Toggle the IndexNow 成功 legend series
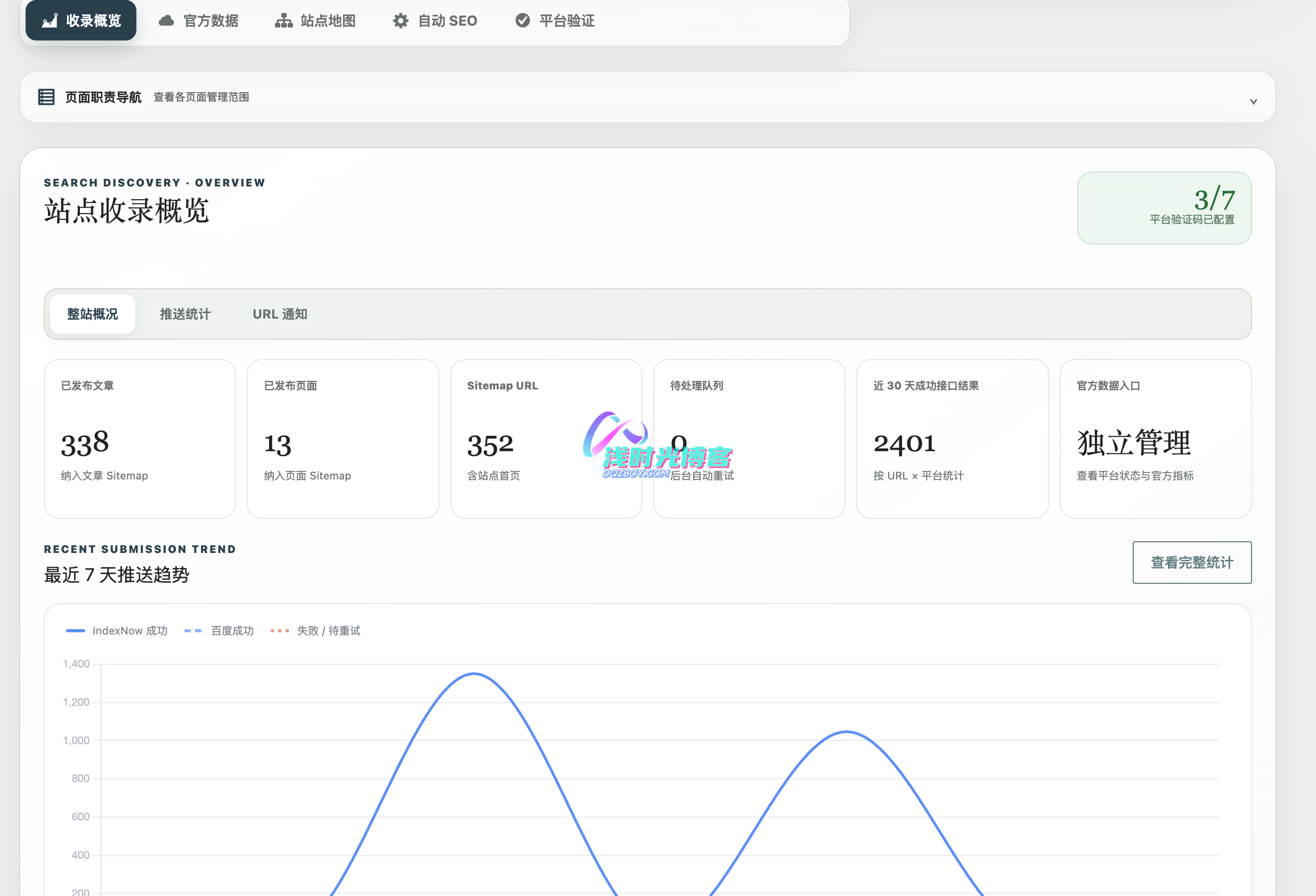Viewport: 1316px width, 896px height. [117, 631]
